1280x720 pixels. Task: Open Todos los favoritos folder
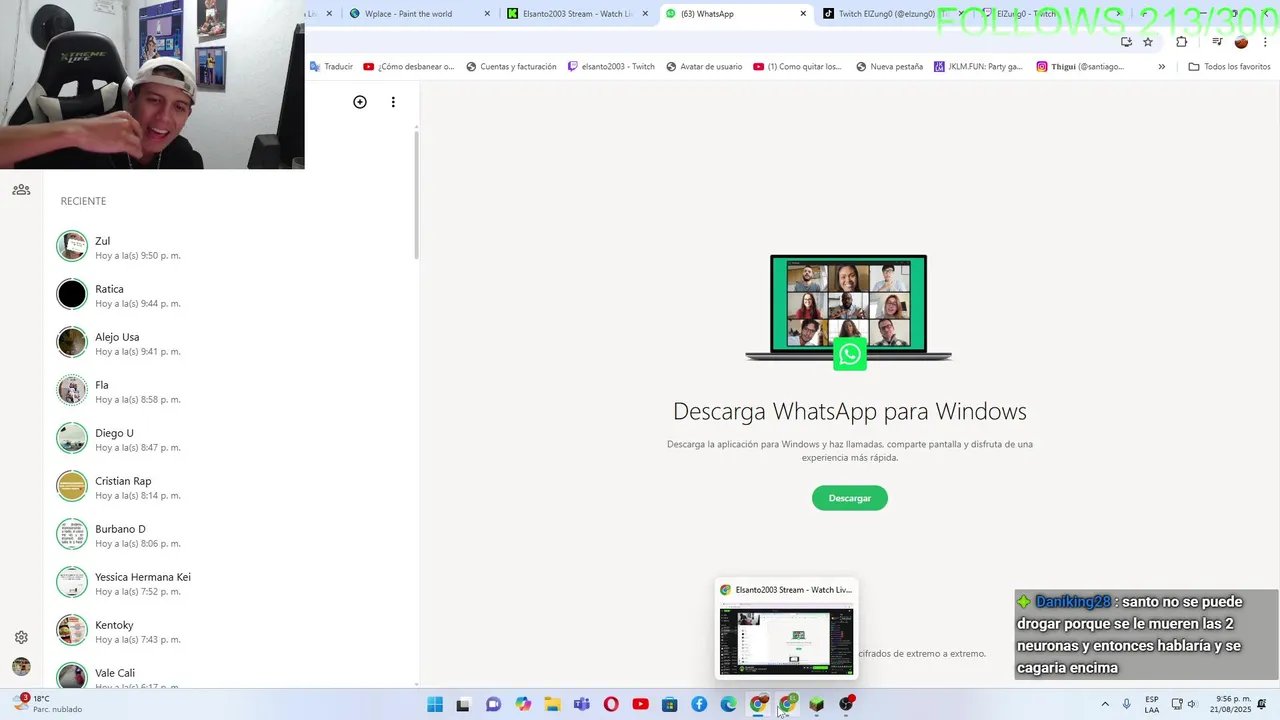[x=1229, y=67]
